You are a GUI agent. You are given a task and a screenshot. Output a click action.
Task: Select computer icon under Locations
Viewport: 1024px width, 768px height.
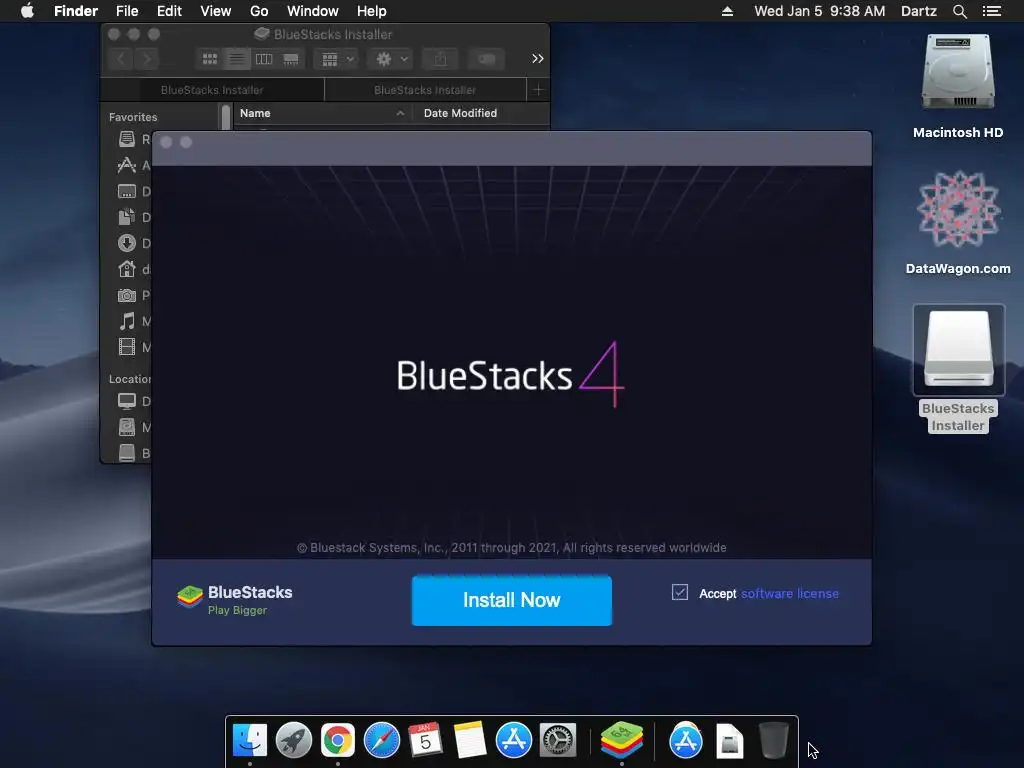coord(127,401)
